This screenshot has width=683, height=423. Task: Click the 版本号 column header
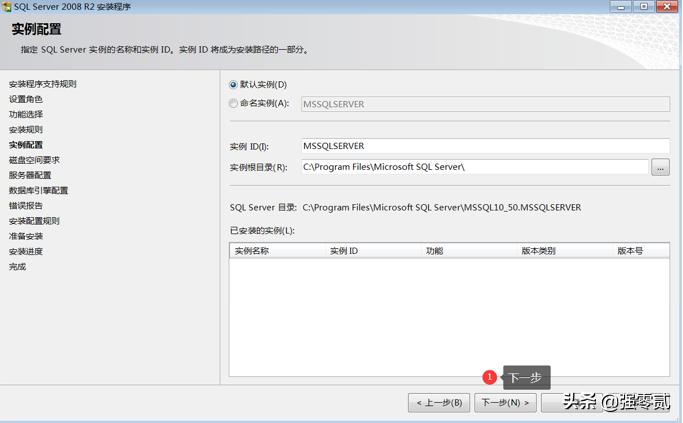630,251
